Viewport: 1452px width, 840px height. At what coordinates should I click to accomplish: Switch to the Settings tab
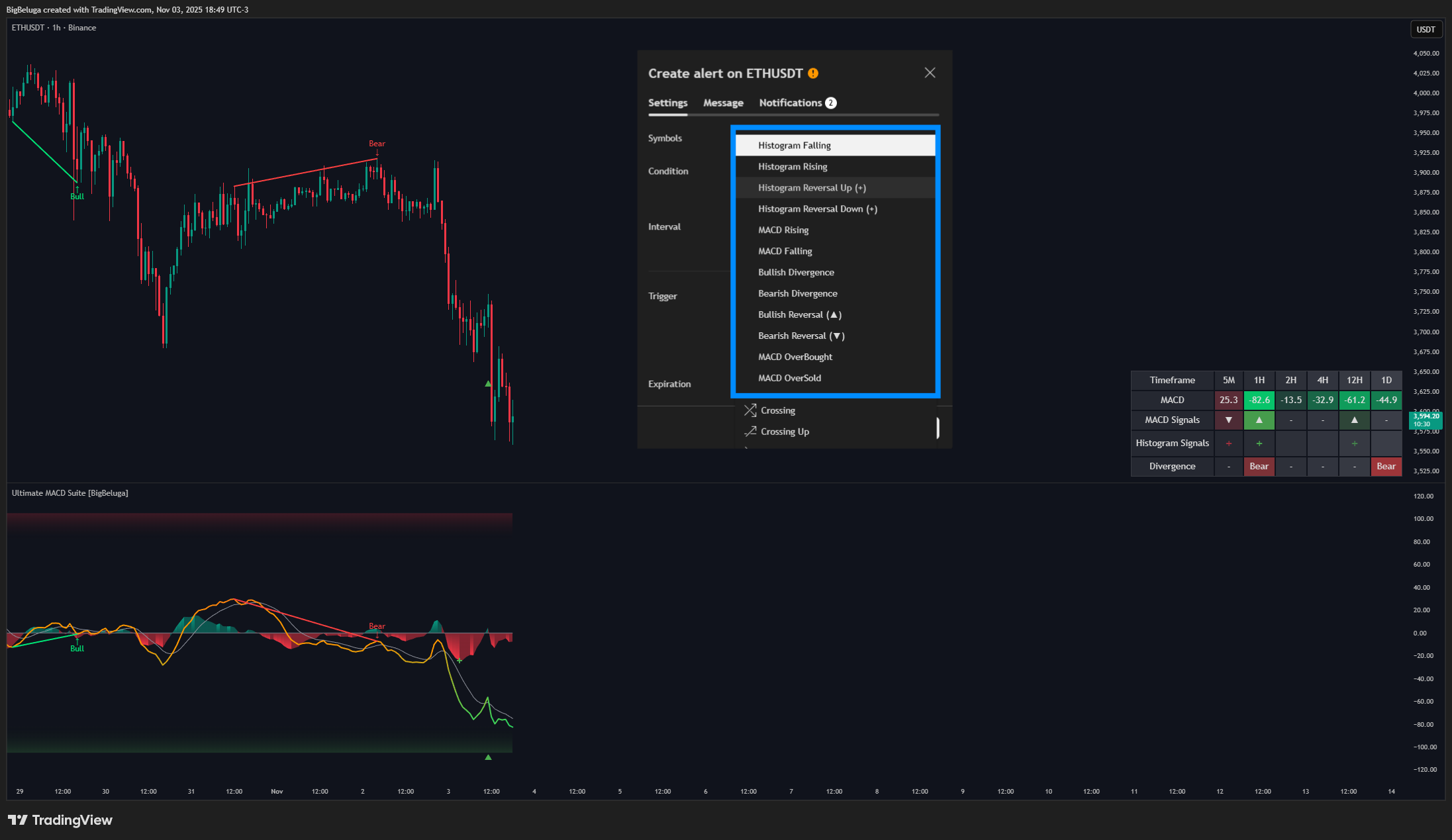[667, 103]
